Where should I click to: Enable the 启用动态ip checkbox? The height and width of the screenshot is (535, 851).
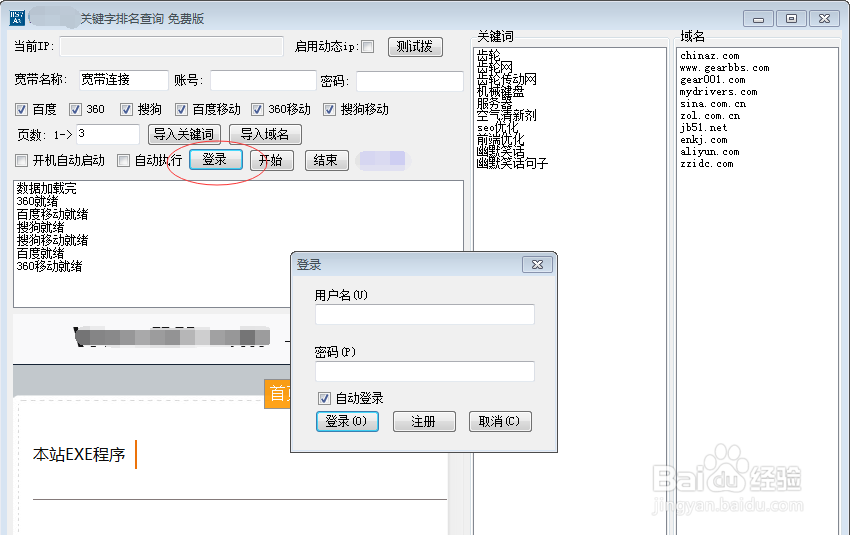pyautogui.click(x=367, y=47)
